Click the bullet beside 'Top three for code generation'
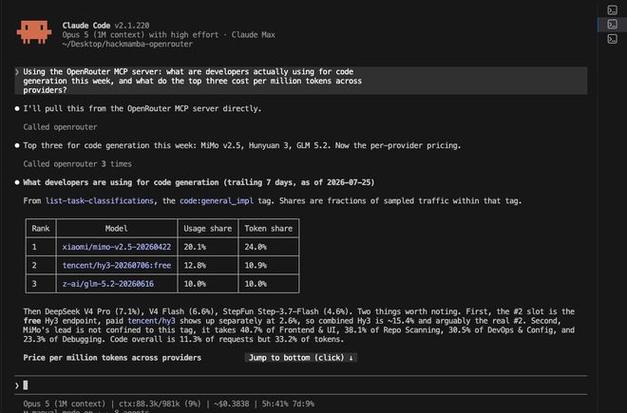 pos(17,146)
